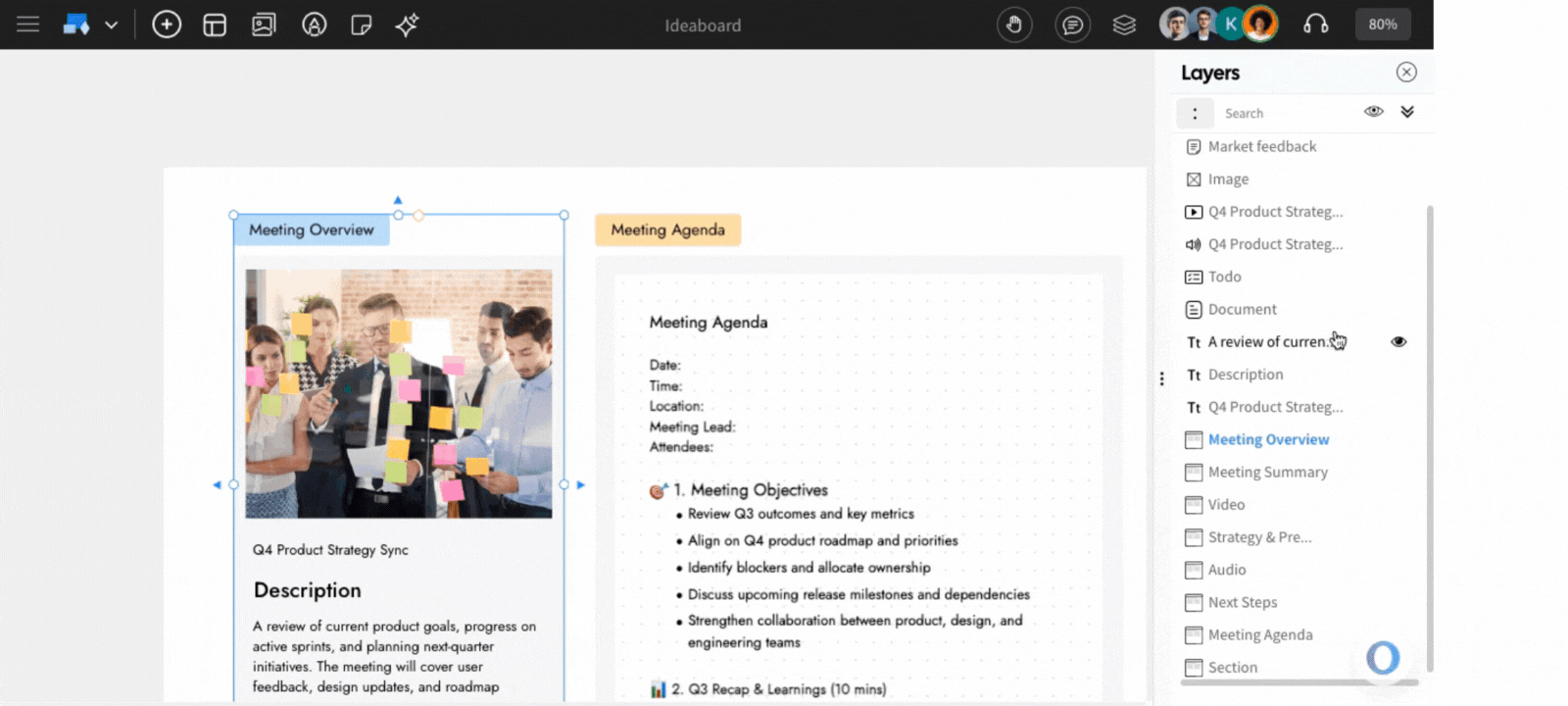Start audio call with headphones icon
The height and width of the screenshot is (706, 1568).
pyautogui.click(x=1316, y=25)
